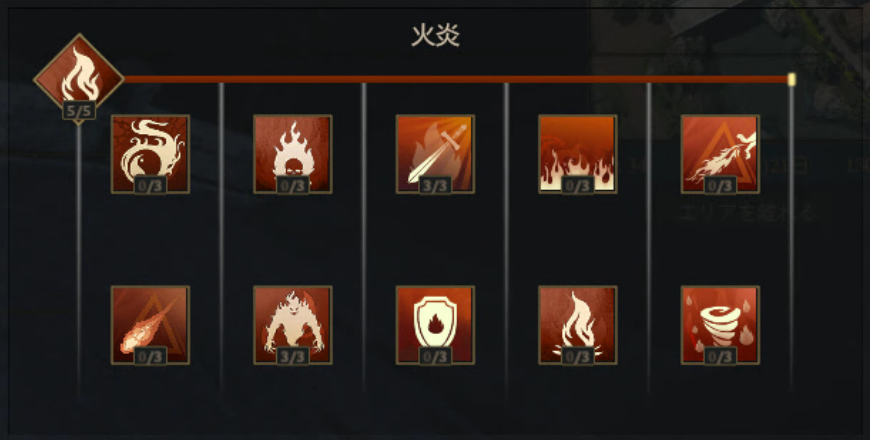Pick the fireball meteor skill icon

pos(150,325)
